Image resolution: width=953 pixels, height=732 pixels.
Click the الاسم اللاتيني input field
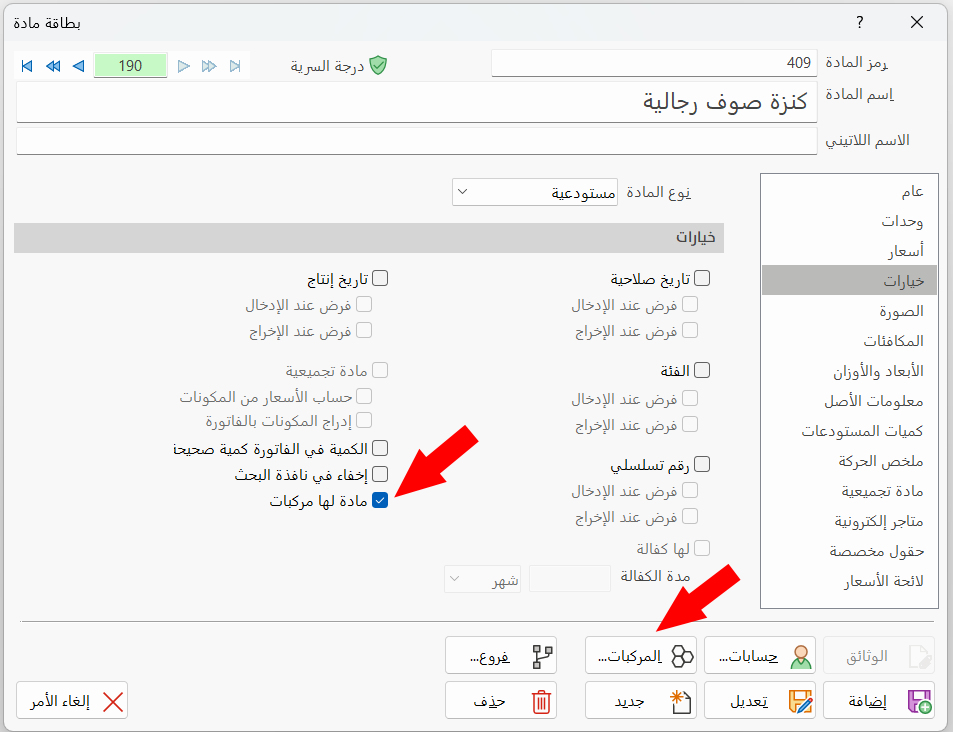tap(417, 141)
